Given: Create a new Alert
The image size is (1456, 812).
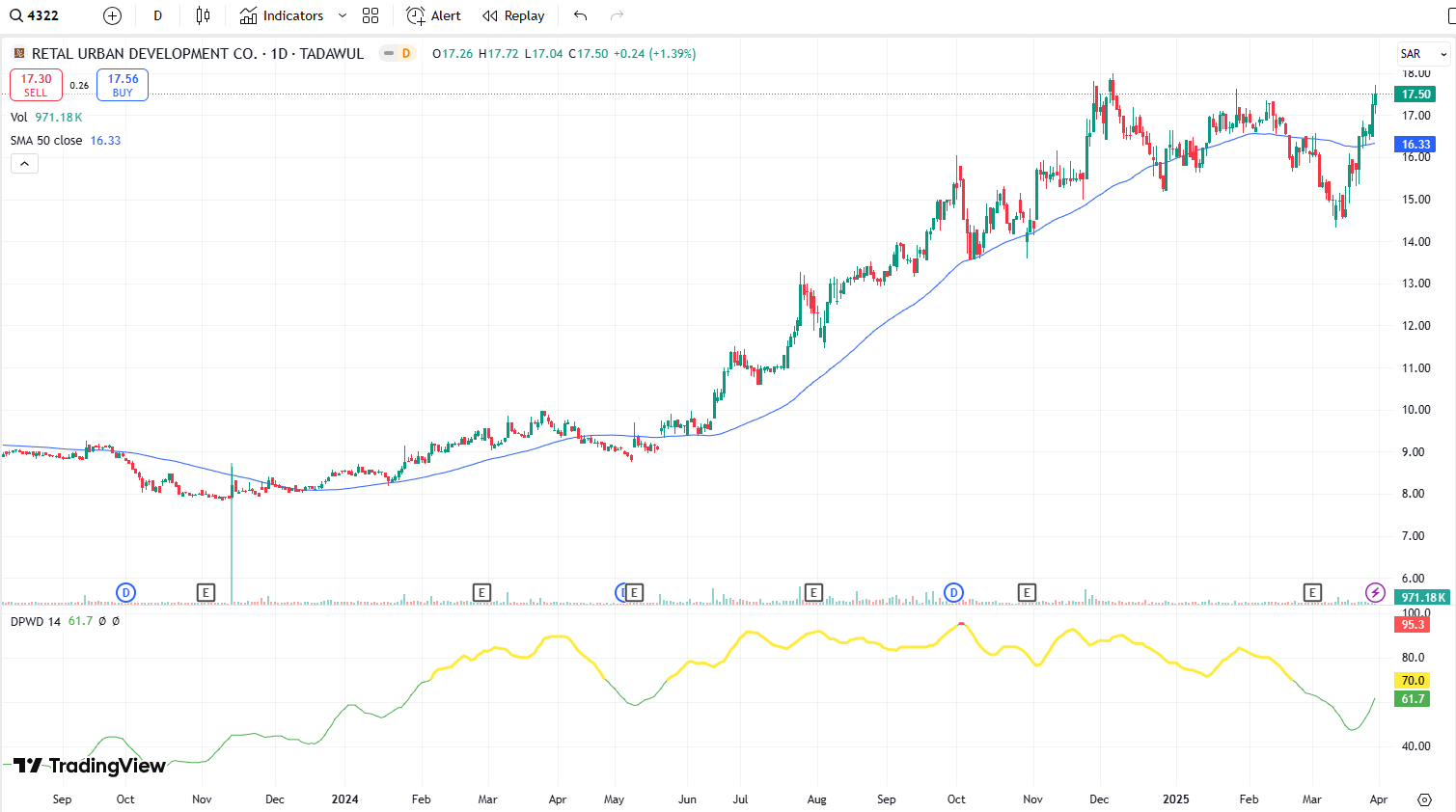Looking at the screenshot, I should coord(433,15).
